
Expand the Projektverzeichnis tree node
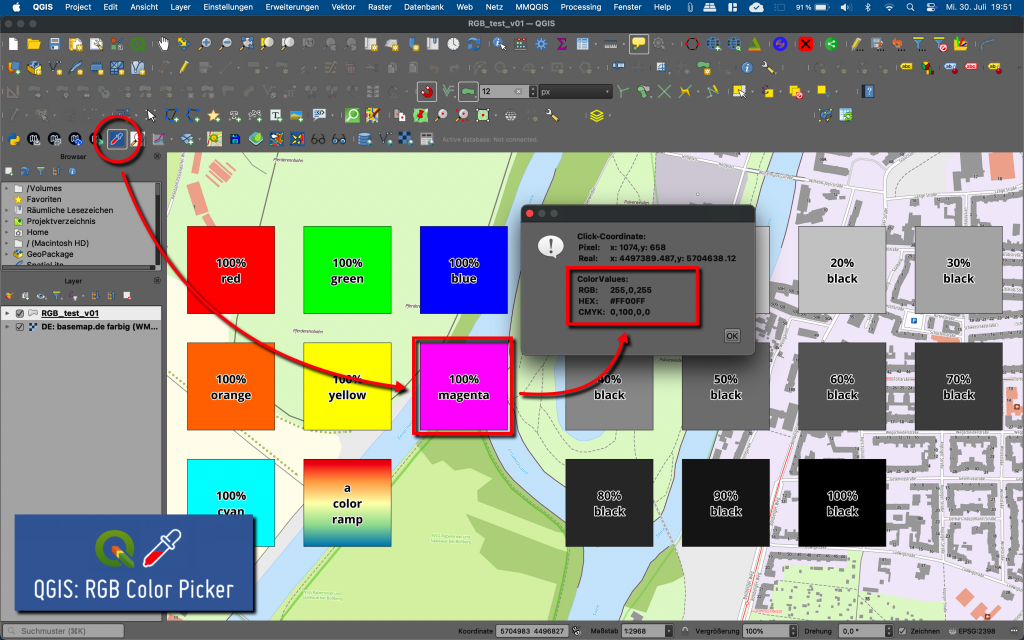tap(7, 221)
